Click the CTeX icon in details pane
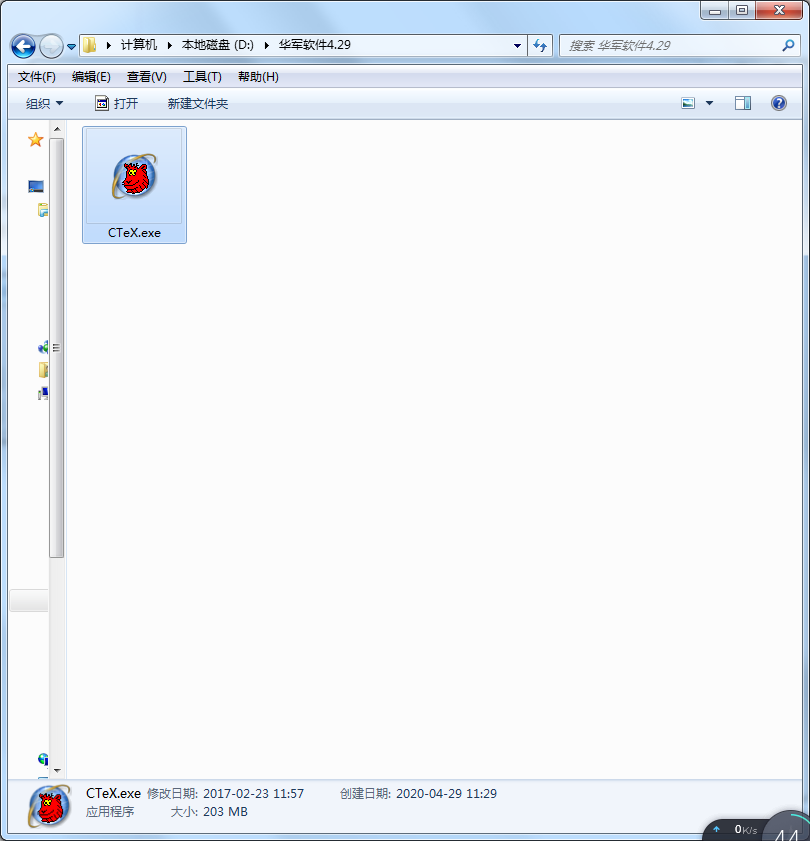The width and height of the screenshot is (810, 841). [x=49, y=806]
